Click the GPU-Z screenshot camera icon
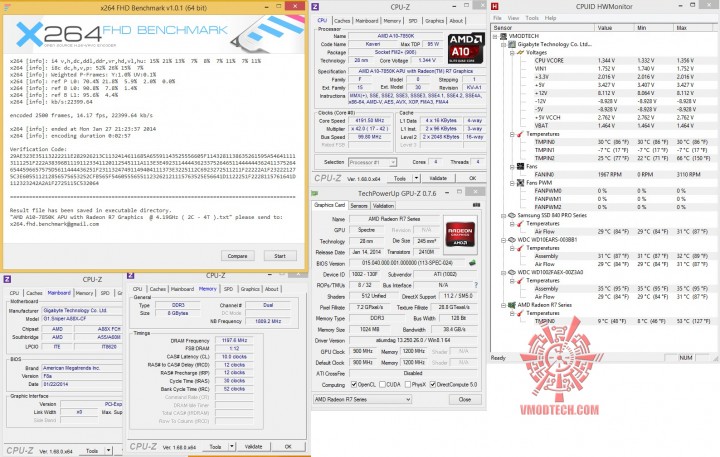This screenshot has width=720, height=457. click(x=476, y=205)
